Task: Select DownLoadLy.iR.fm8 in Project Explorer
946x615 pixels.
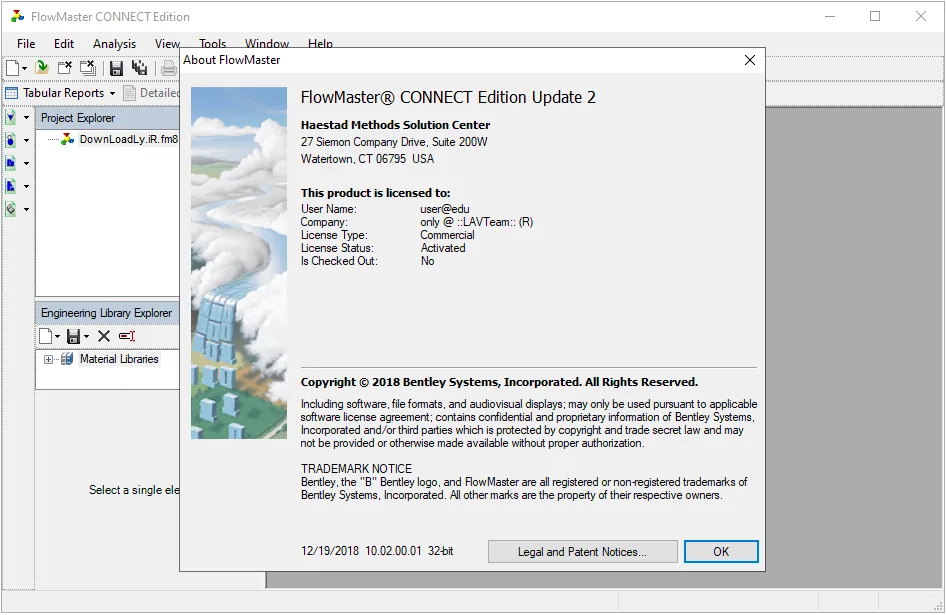Action: 129,139
